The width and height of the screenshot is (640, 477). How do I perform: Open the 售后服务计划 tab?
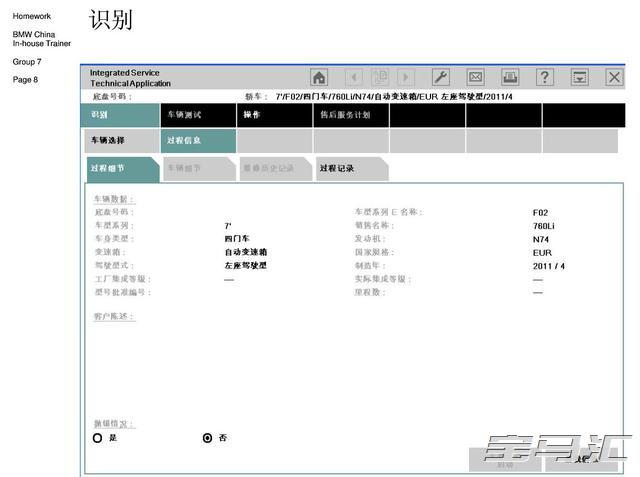pos(351,115)
